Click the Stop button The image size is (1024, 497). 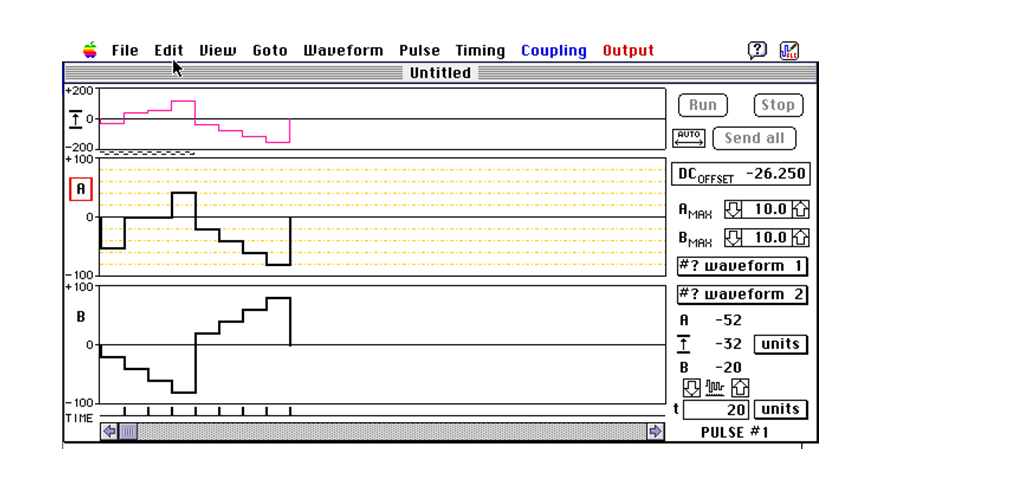pos(778,105)
